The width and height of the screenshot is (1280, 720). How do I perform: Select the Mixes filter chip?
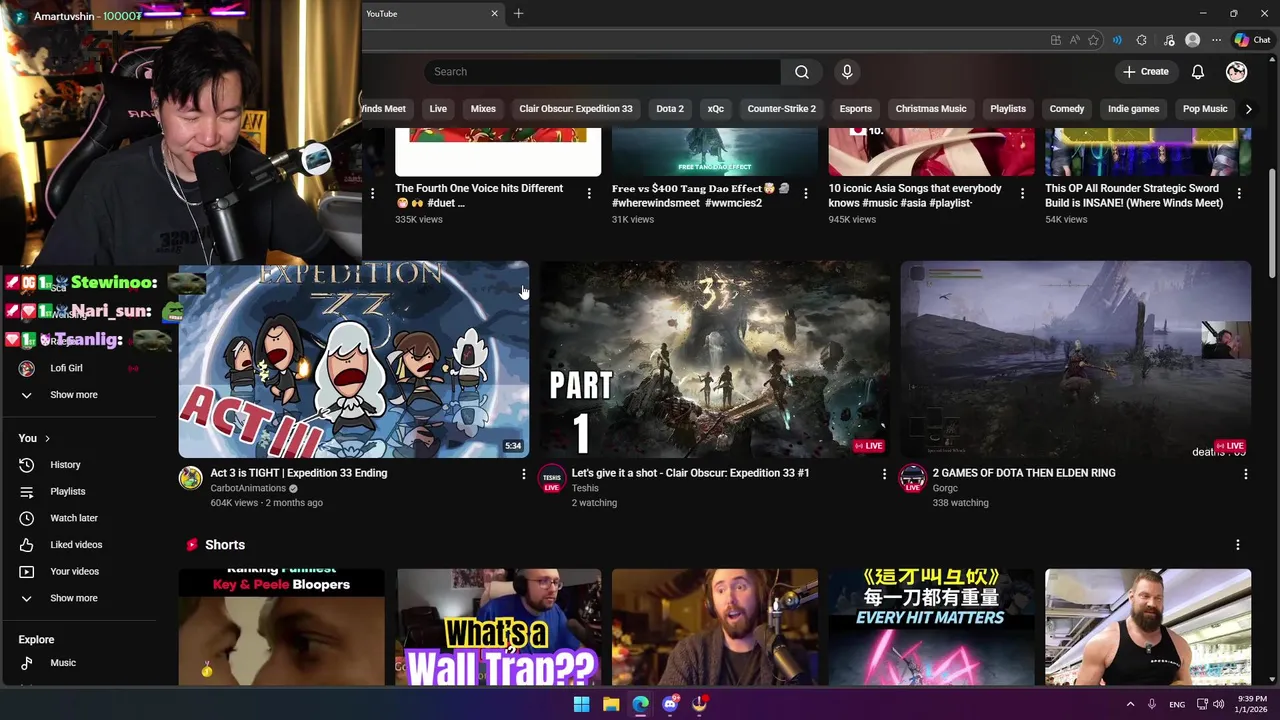click(x=483, y=109)
